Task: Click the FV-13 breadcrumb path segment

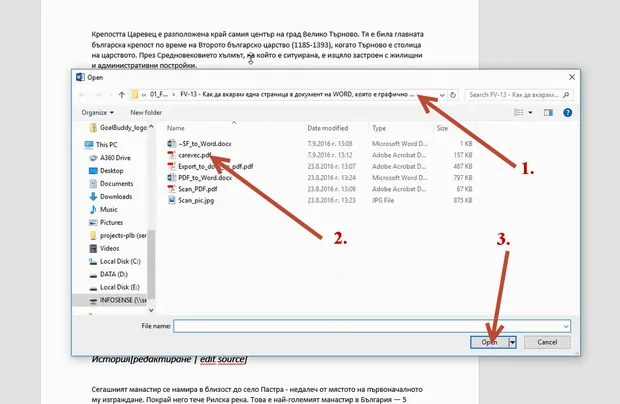Action: pos(297,95)
